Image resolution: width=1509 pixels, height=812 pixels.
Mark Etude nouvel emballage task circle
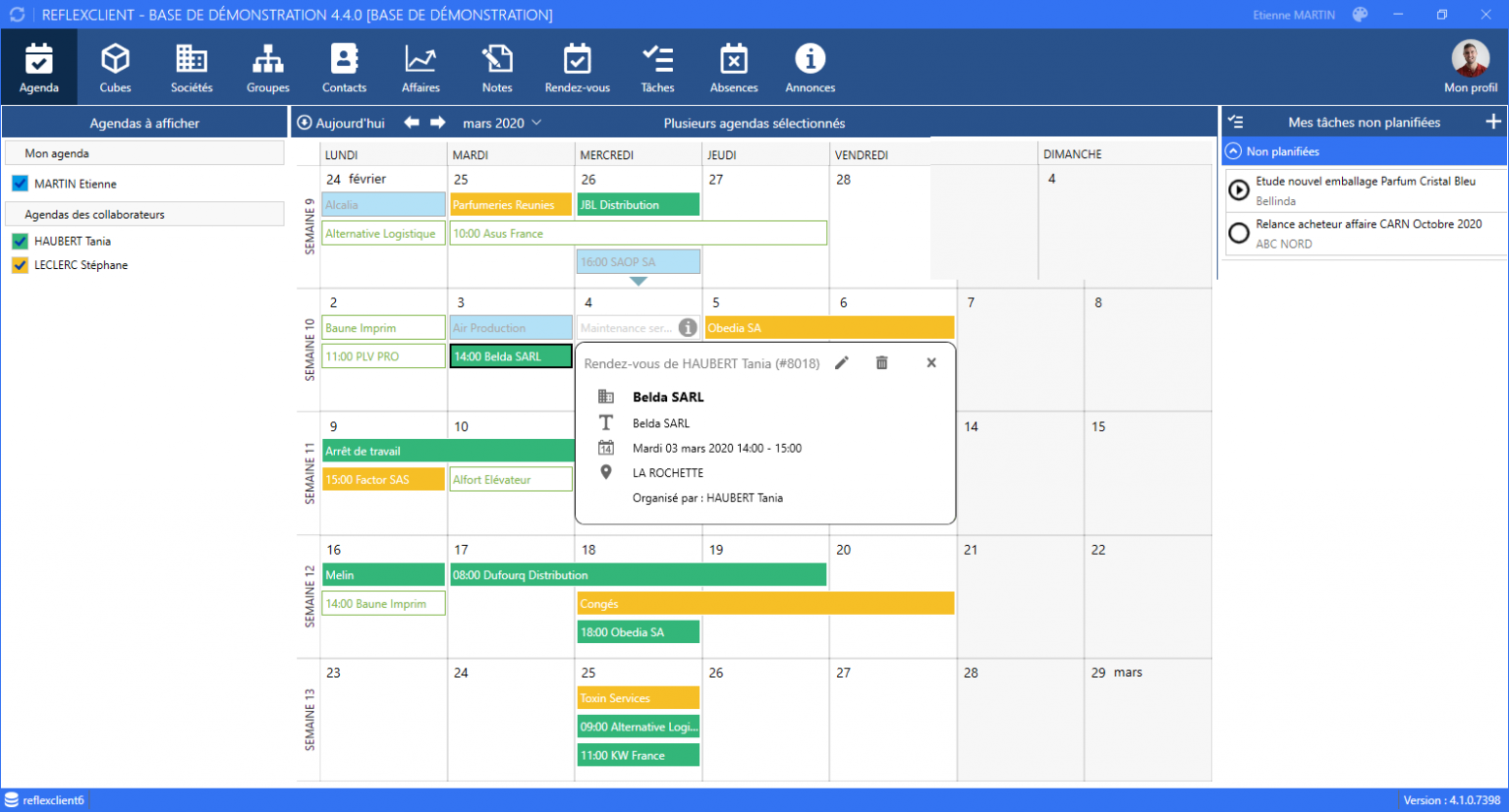(x=1239, y=189)
